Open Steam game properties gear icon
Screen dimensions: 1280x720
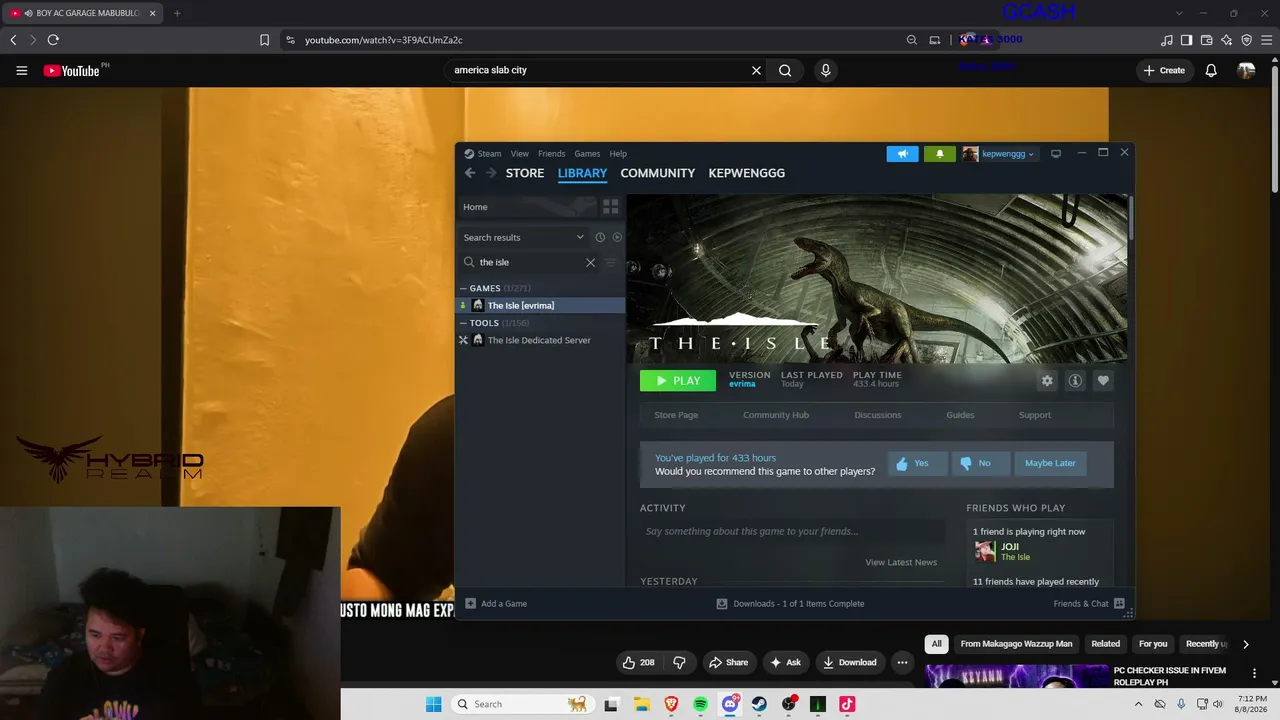tap(1047, 381)
